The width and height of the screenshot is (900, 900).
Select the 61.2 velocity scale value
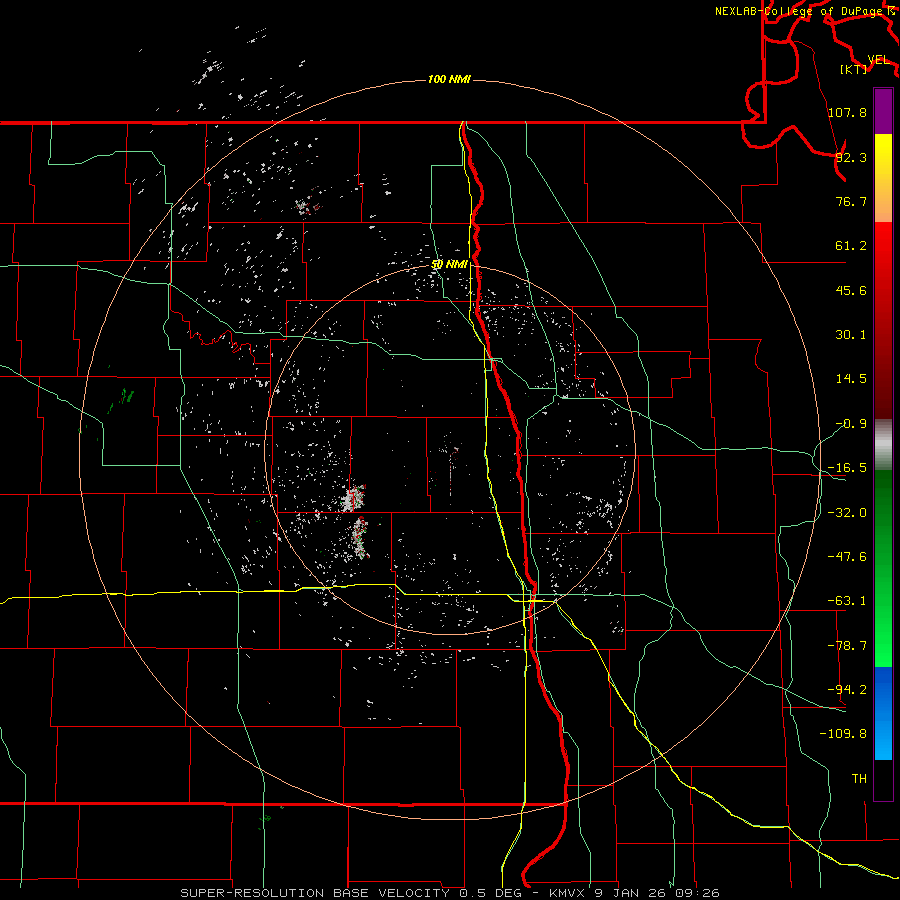pyautogui.click(x=851, y=246)
